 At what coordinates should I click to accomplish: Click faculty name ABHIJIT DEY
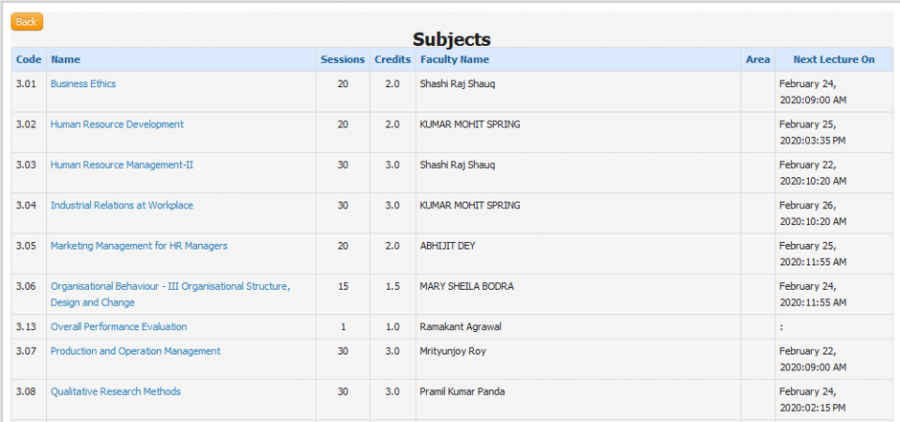(448, 246)
